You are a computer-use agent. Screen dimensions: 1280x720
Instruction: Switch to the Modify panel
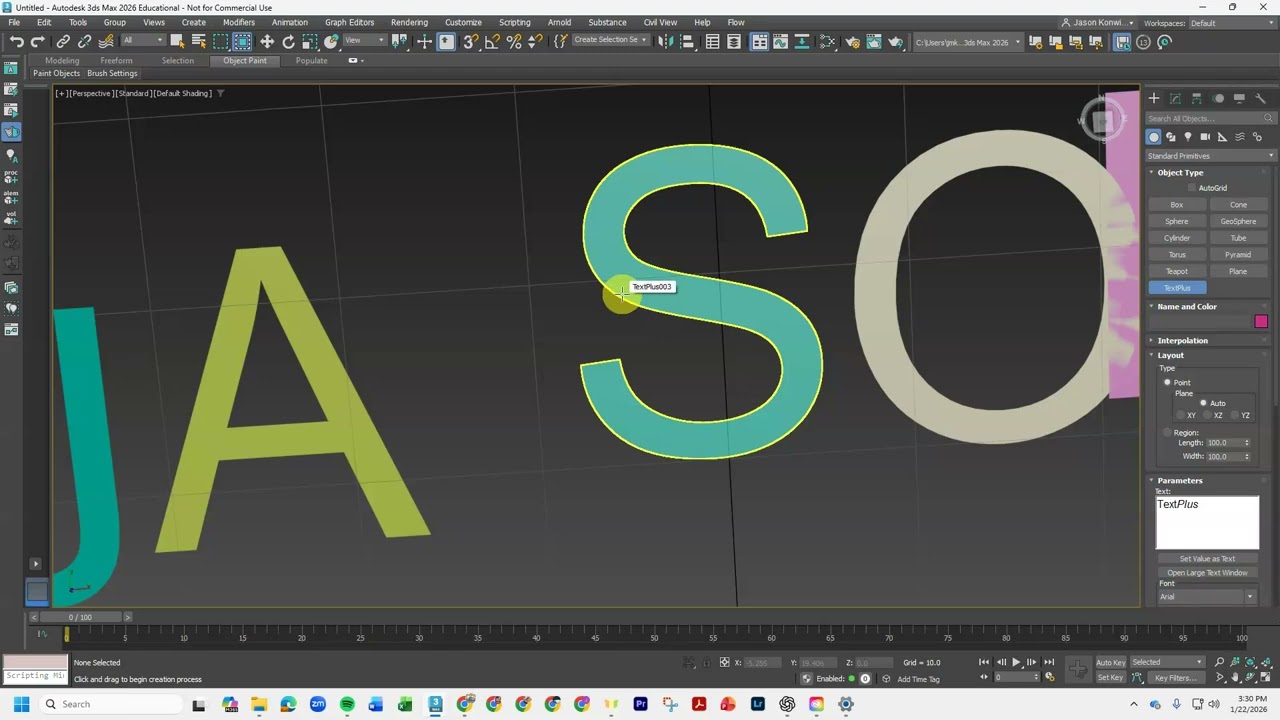(1175, 98)
